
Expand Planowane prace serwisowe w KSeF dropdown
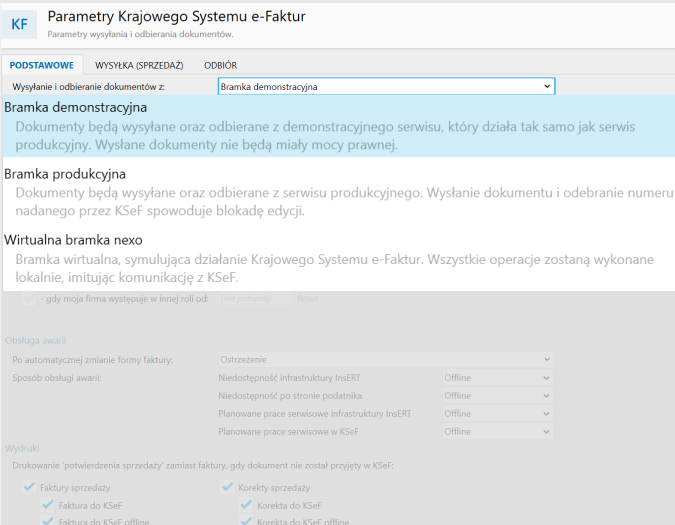pos(497,432)
